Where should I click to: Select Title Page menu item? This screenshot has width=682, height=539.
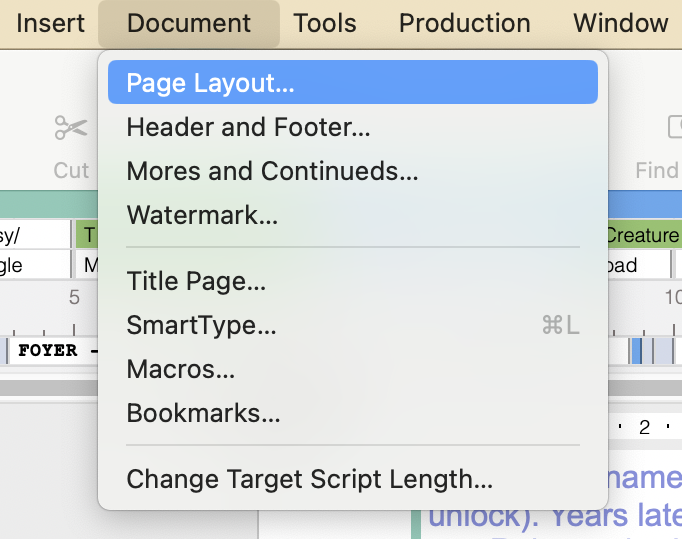pyautogui.click(x=196, y=282)
